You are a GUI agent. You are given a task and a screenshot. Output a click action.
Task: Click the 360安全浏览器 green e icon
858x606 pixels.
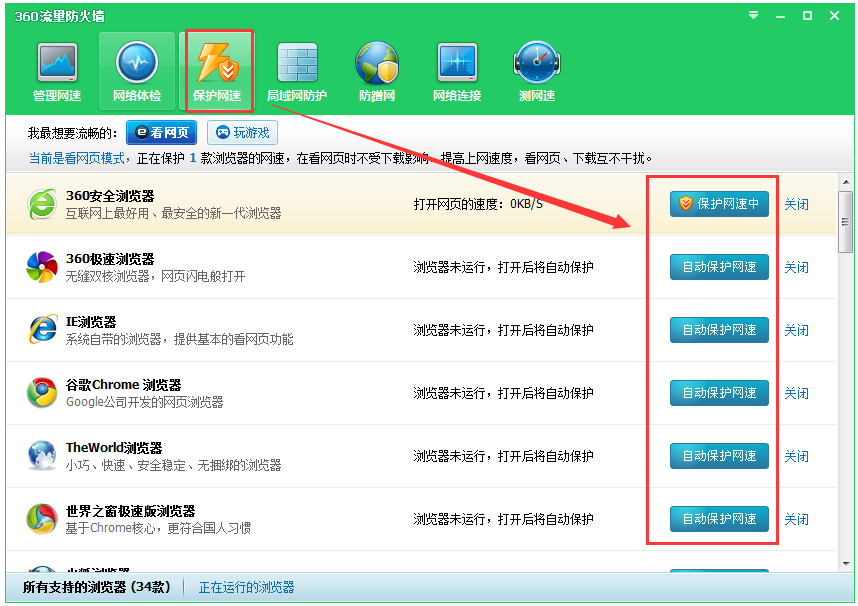[42, 204]
